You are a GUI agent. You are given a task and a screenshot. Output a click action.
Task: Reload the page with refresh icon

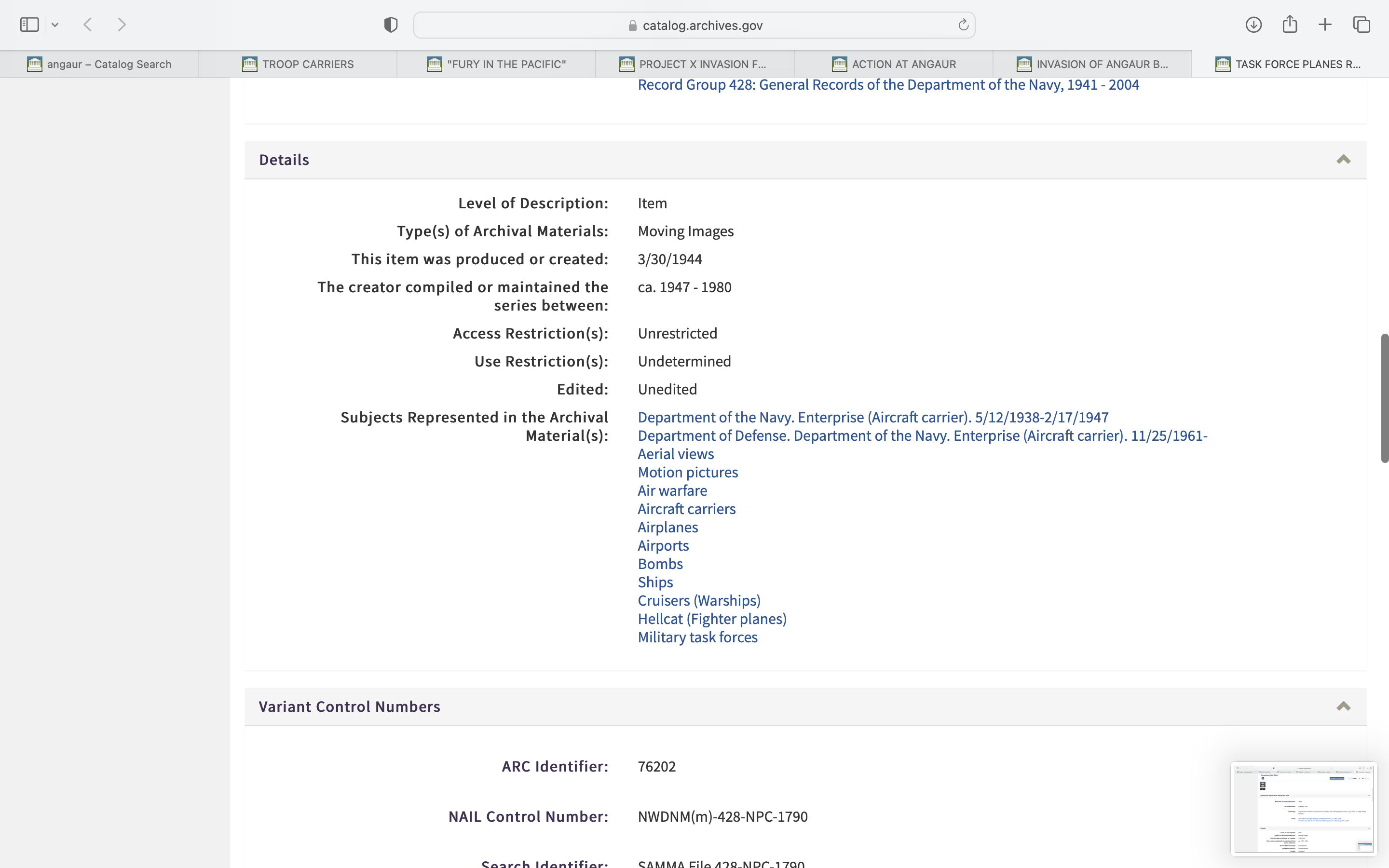(963, 25)
